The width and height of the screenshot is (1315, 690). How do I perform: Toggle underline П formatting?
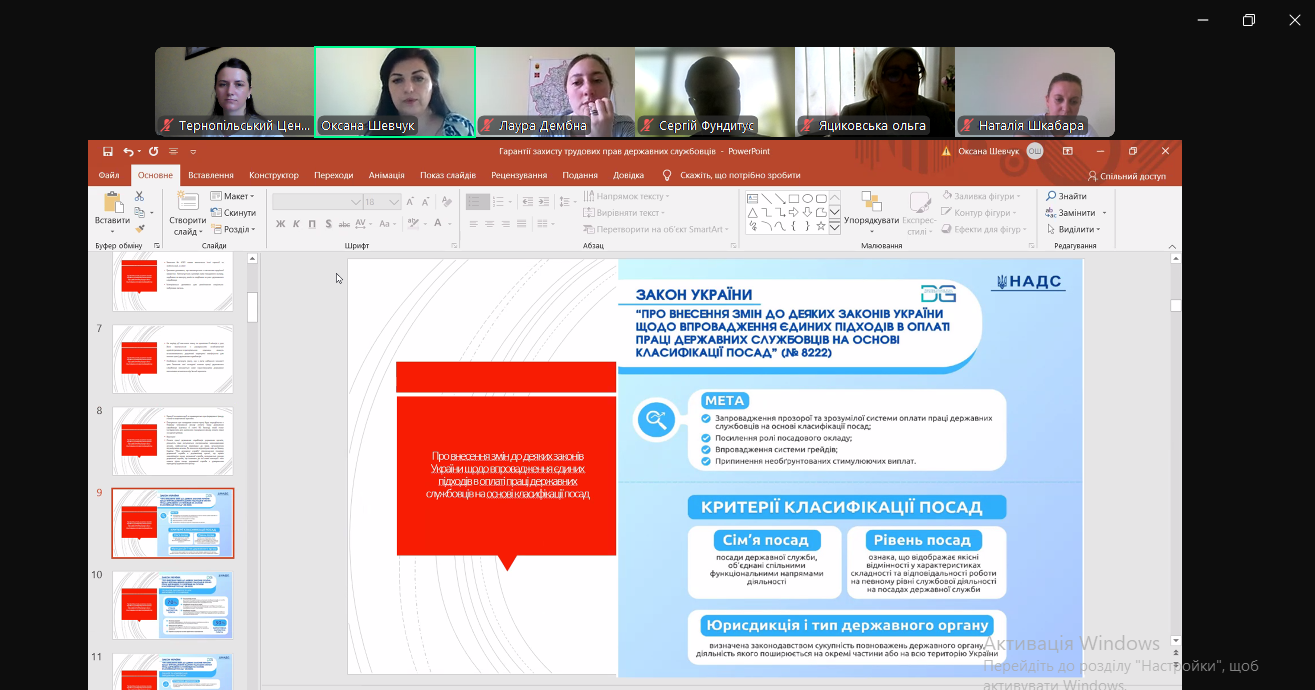[311, 224]
